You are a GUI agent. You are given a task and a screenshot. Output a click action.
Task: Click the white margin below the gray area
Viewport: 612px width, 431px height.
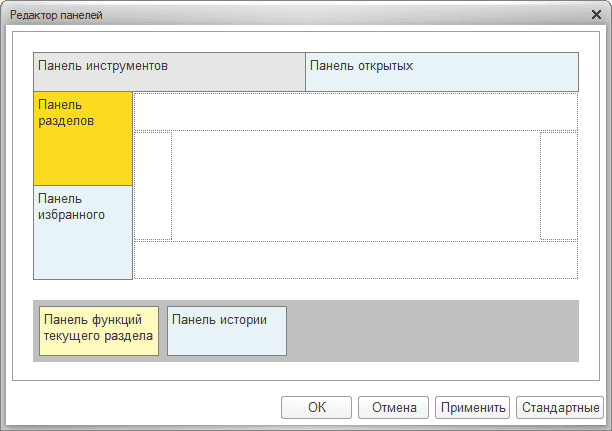click(305, 370)
